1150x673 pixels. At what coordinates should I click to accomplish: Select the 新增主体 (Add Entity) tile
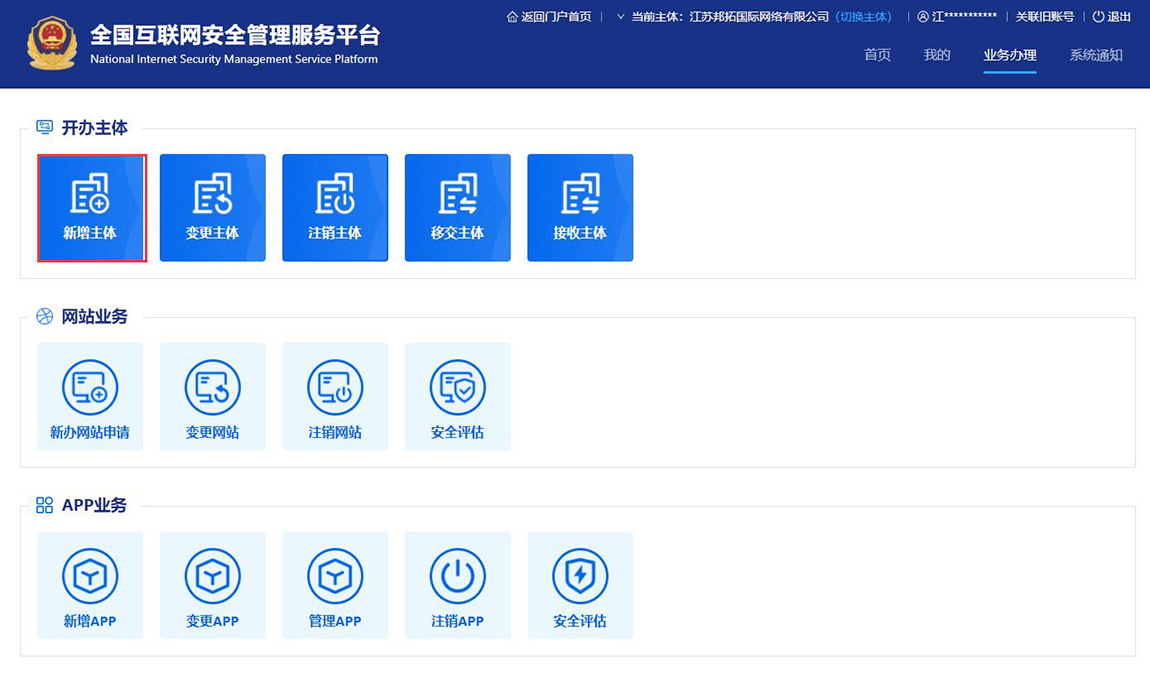[x=91, y=207]
